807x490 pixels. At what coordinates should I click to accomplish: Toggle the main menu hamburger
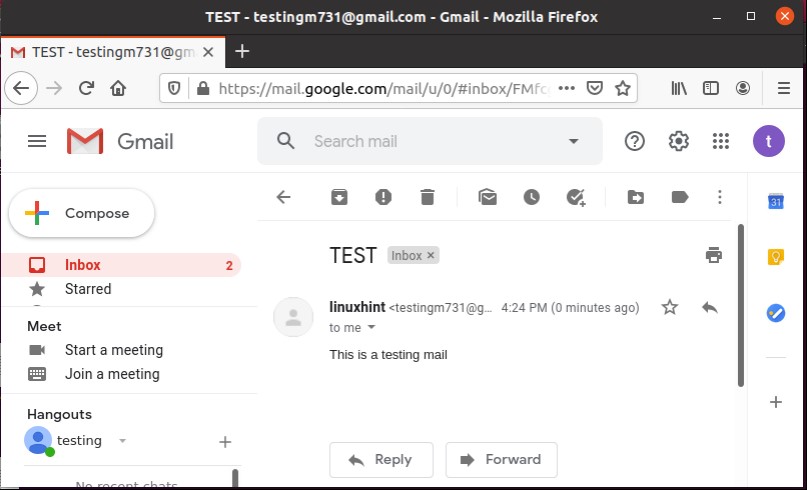[37, 141]
